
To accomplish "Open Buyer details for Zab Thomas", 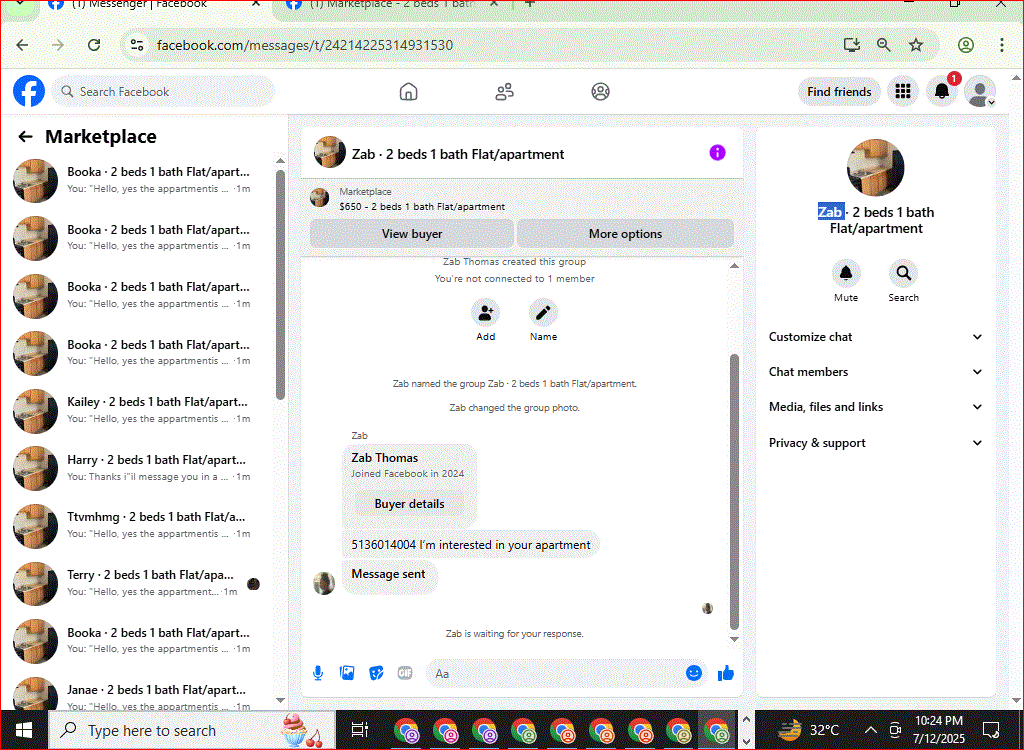I will click(409, 504).
